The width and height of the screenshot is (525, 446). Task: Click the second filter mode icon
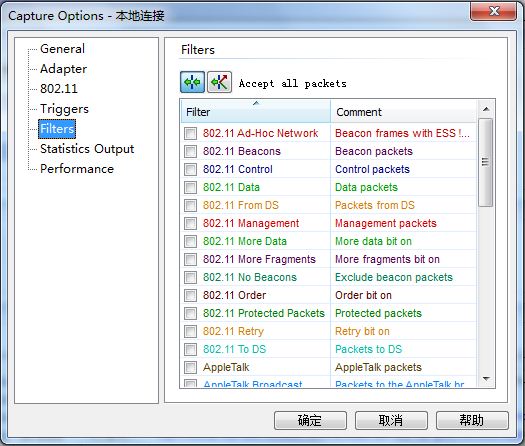coord(219,82)
